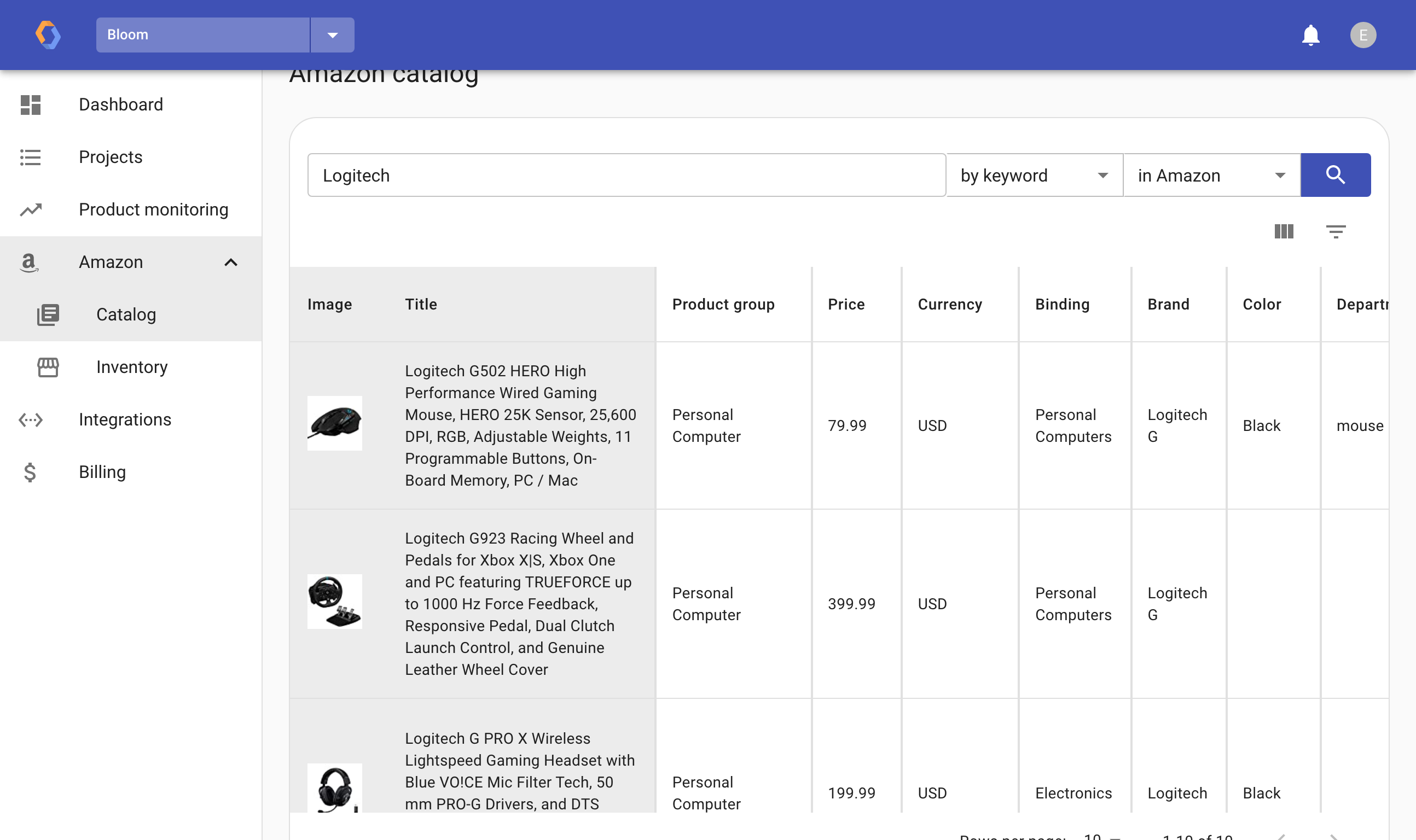Open the table filter icon
This screenshot has width=1416, height=840.
click(x=1335, y=231)
